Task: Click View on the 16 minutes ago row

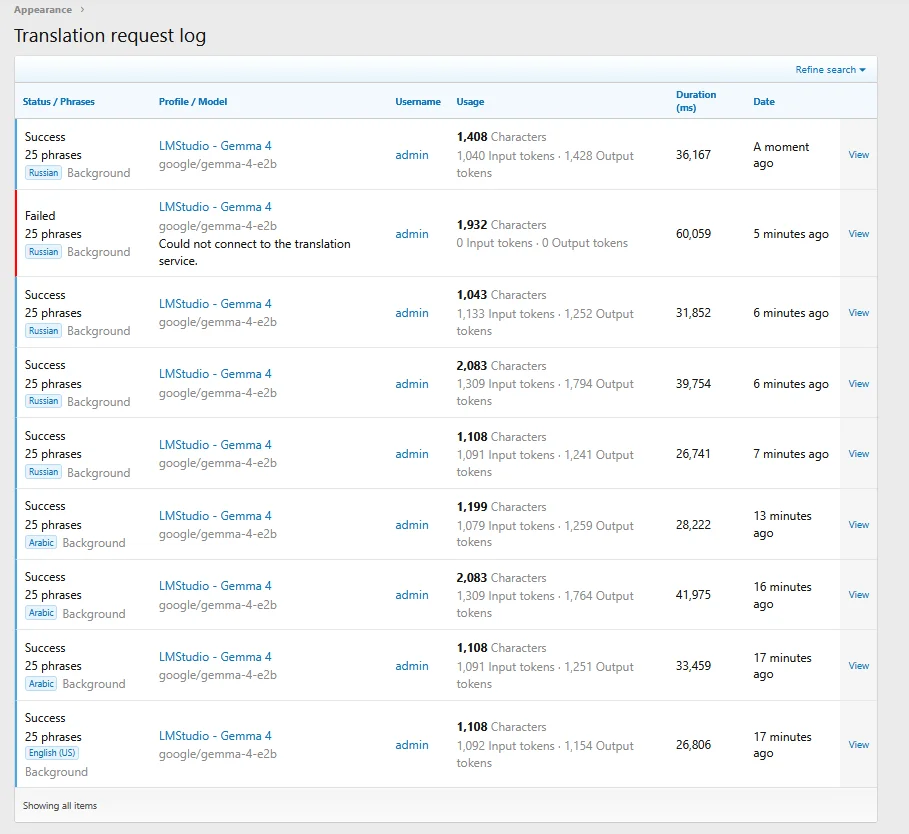Action: coord(859,595)
